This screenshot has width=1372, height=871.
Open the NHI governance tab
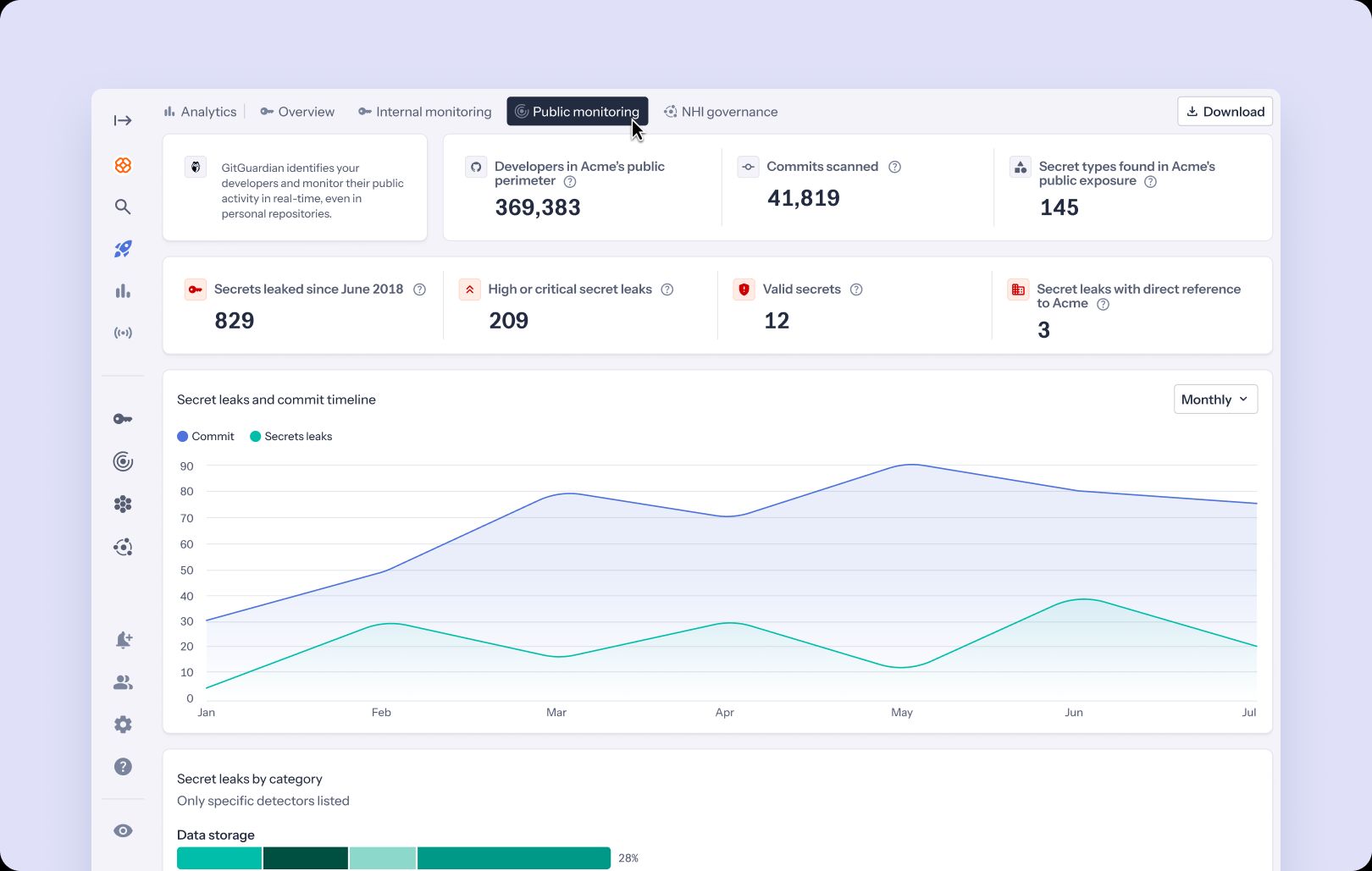[x=721, y=112]
